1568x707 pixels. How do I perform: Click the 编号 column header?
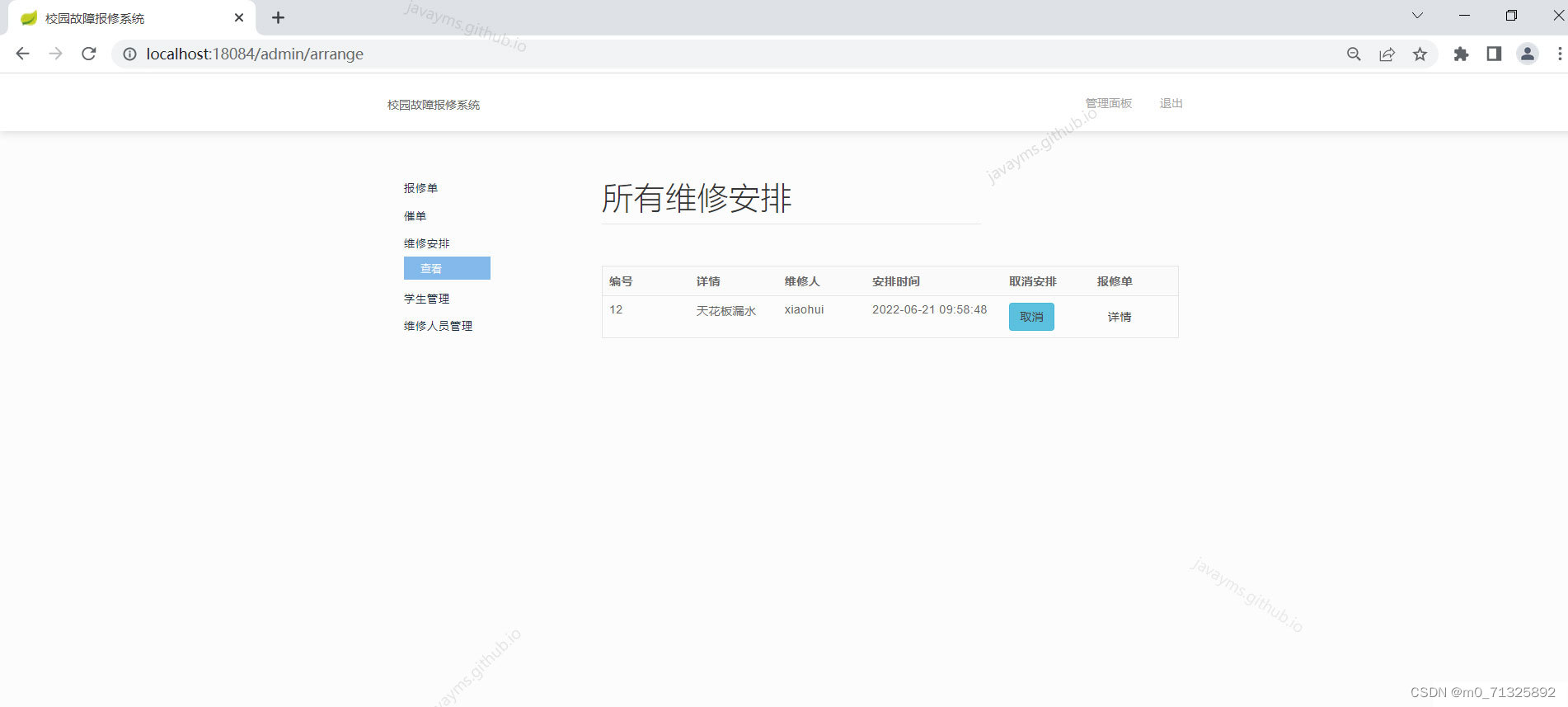621,281
